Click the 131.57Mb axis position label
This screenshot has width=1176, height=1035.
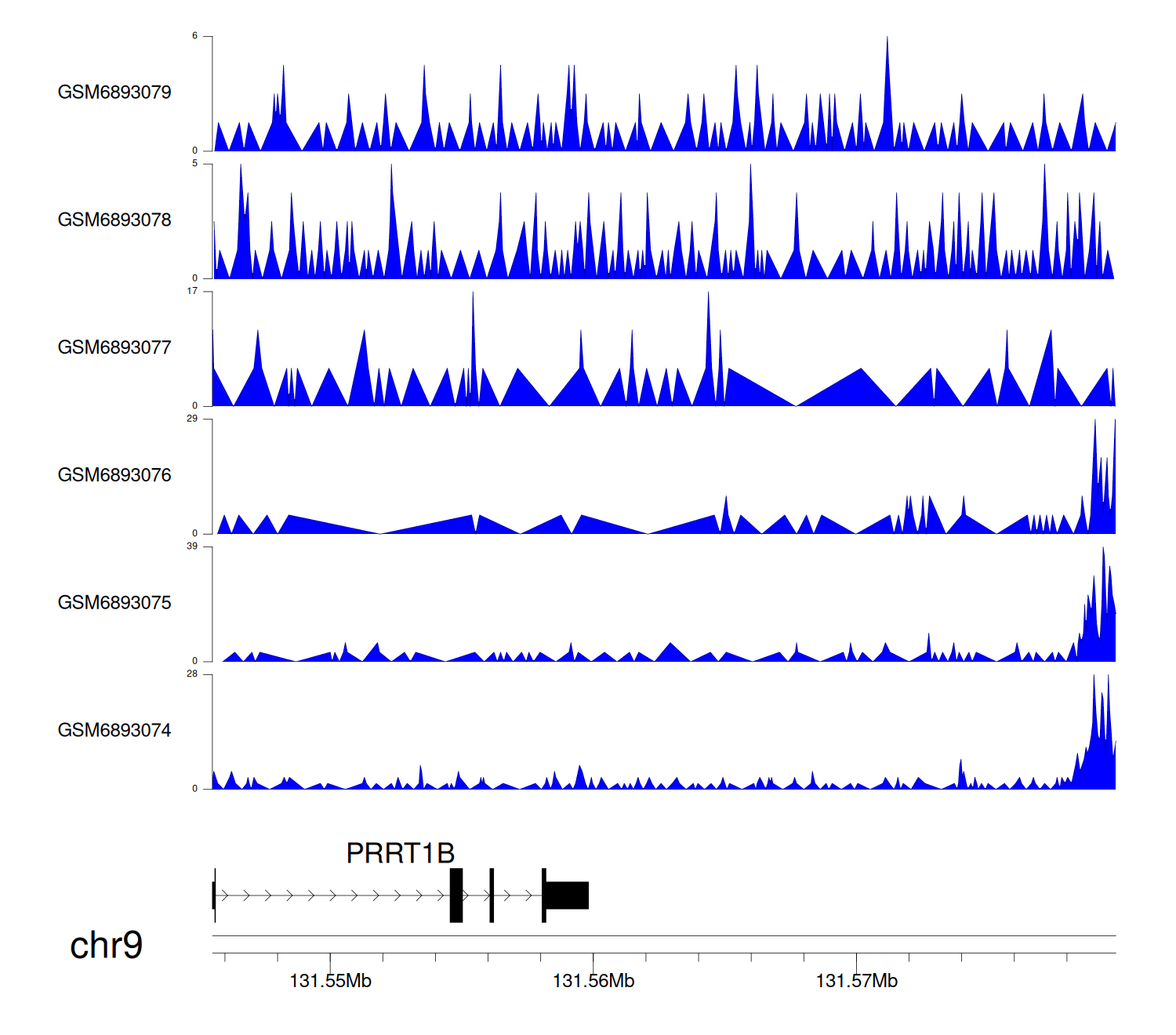pos(856,981)
